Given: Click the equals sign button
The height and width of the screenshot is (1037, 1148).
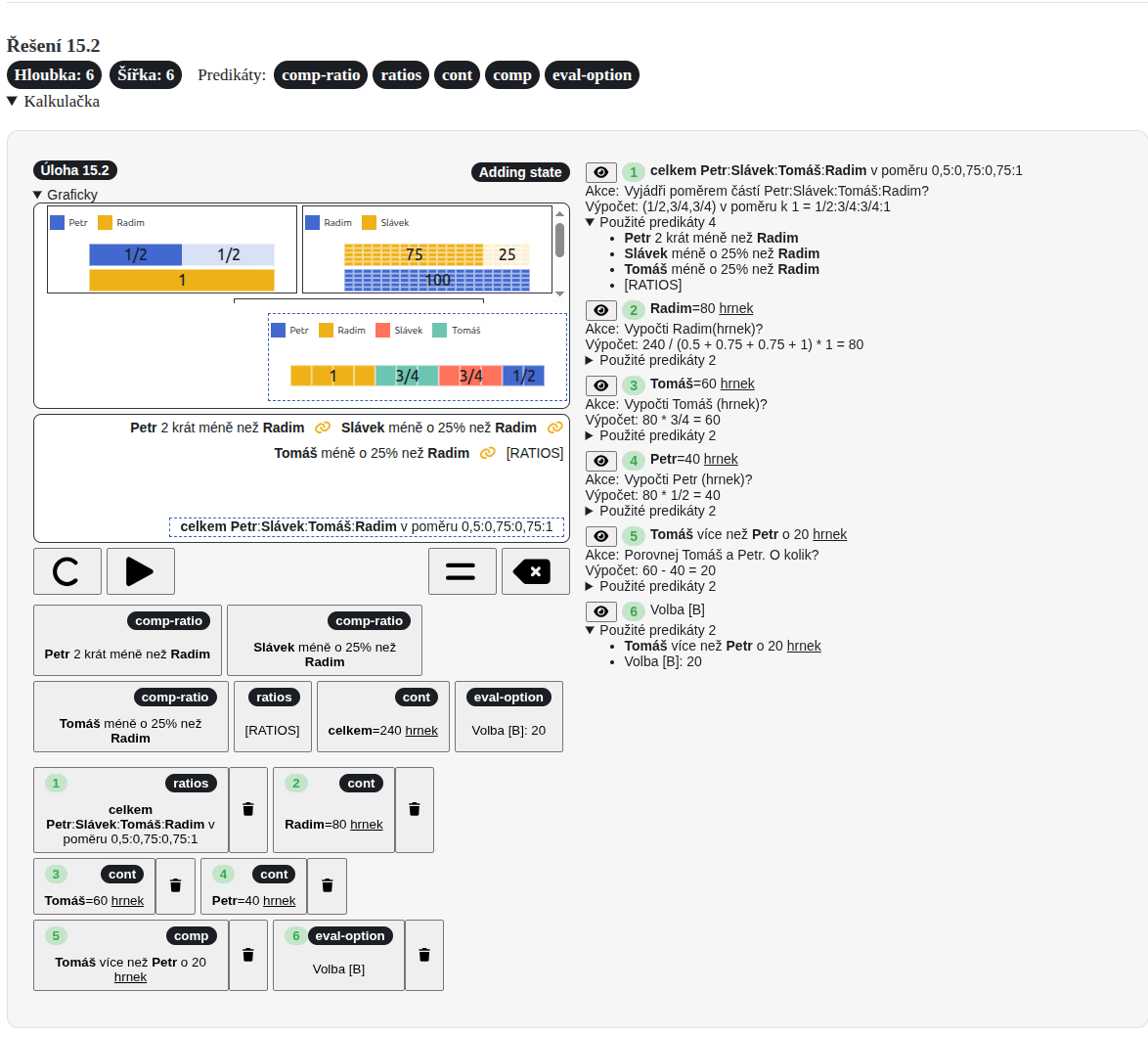Looking at the screenshot, I should 462,571.
